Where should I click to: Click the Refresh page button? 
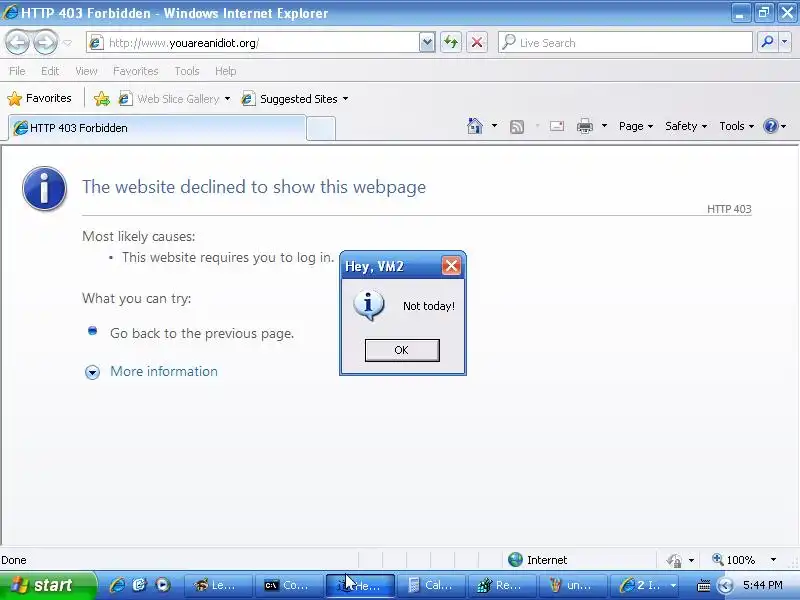click(x=451, y=42)
